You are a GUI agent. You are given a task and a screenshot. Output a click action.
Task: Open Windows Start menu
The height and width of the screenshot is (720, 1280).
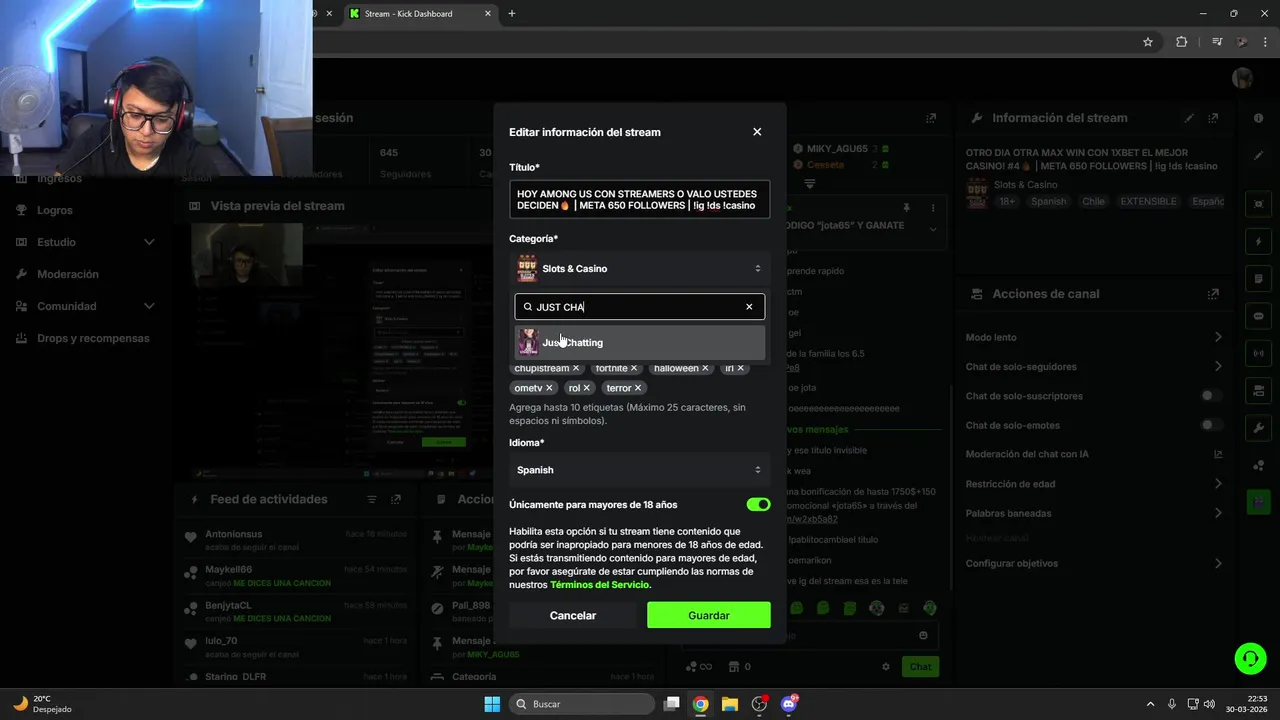pos(492,704)
